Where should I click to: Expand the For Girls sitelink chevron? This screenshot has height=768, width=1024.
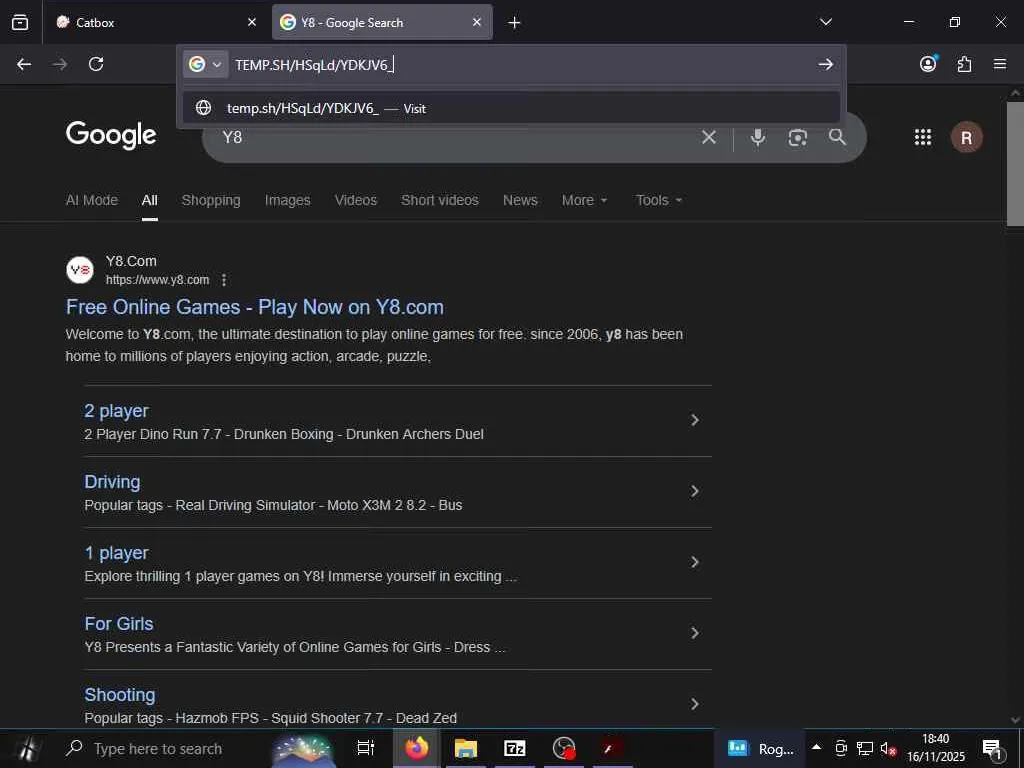(x=695, y=633)
